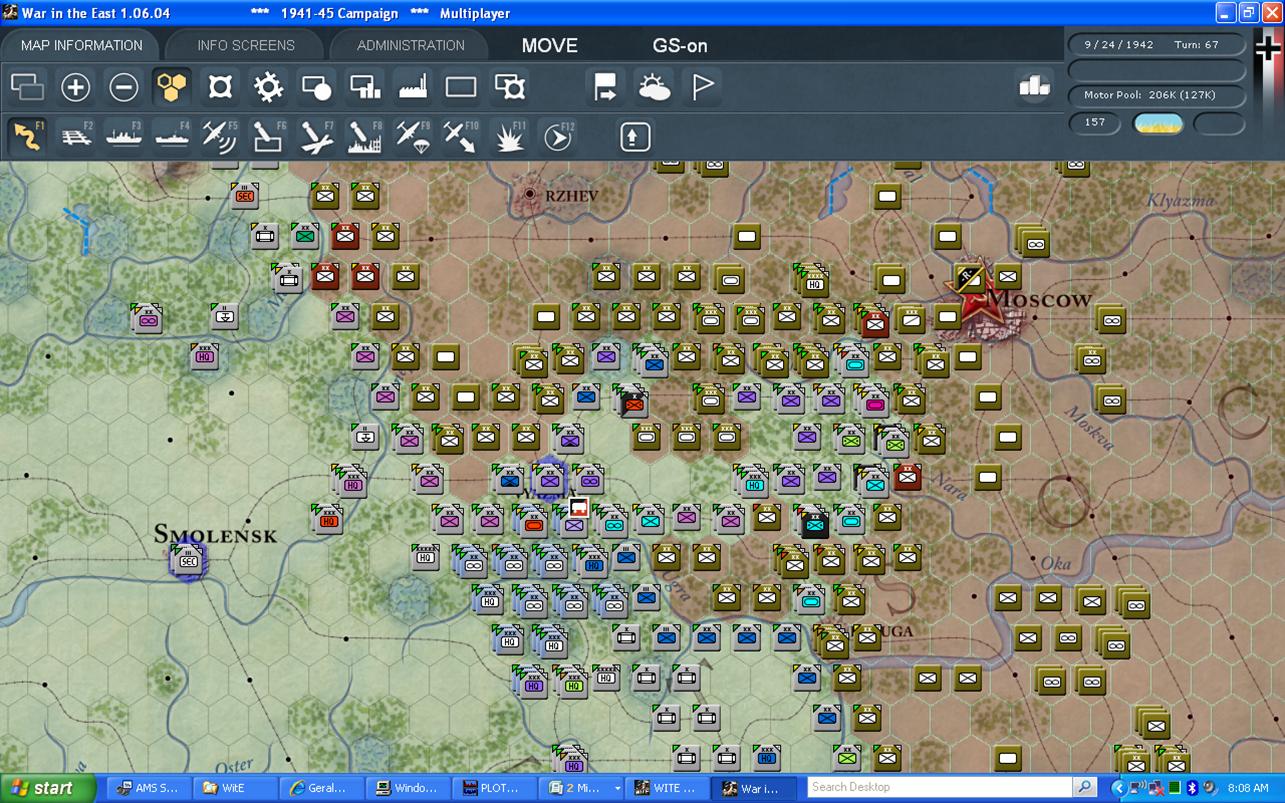Click the F11 explosion icon
1285x803 pixels.
coord(510,136)
